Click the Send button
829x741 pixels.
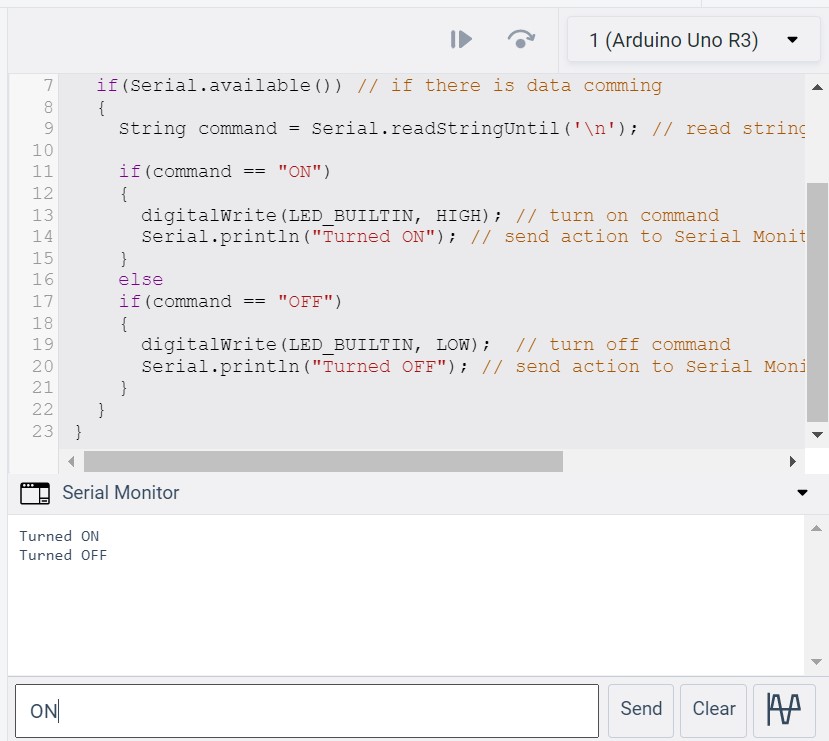[x=641, y=710]
